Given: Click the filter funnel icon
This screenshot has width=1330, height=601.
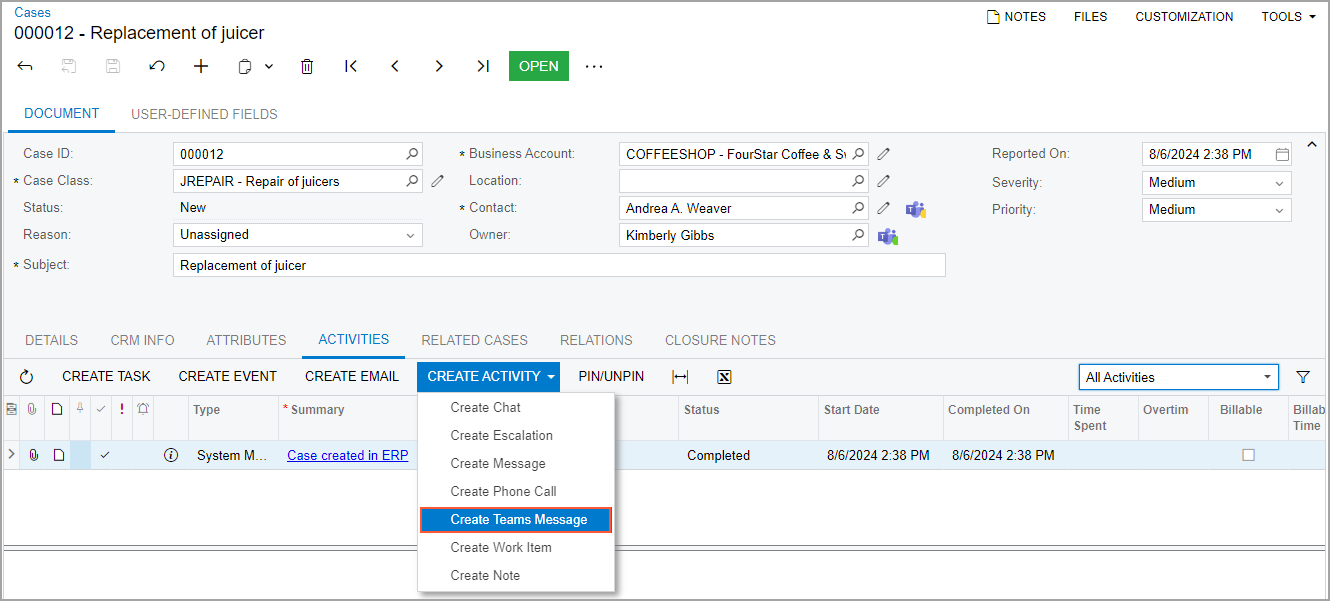Looking at the screenshot, I should pos(1303,377).
